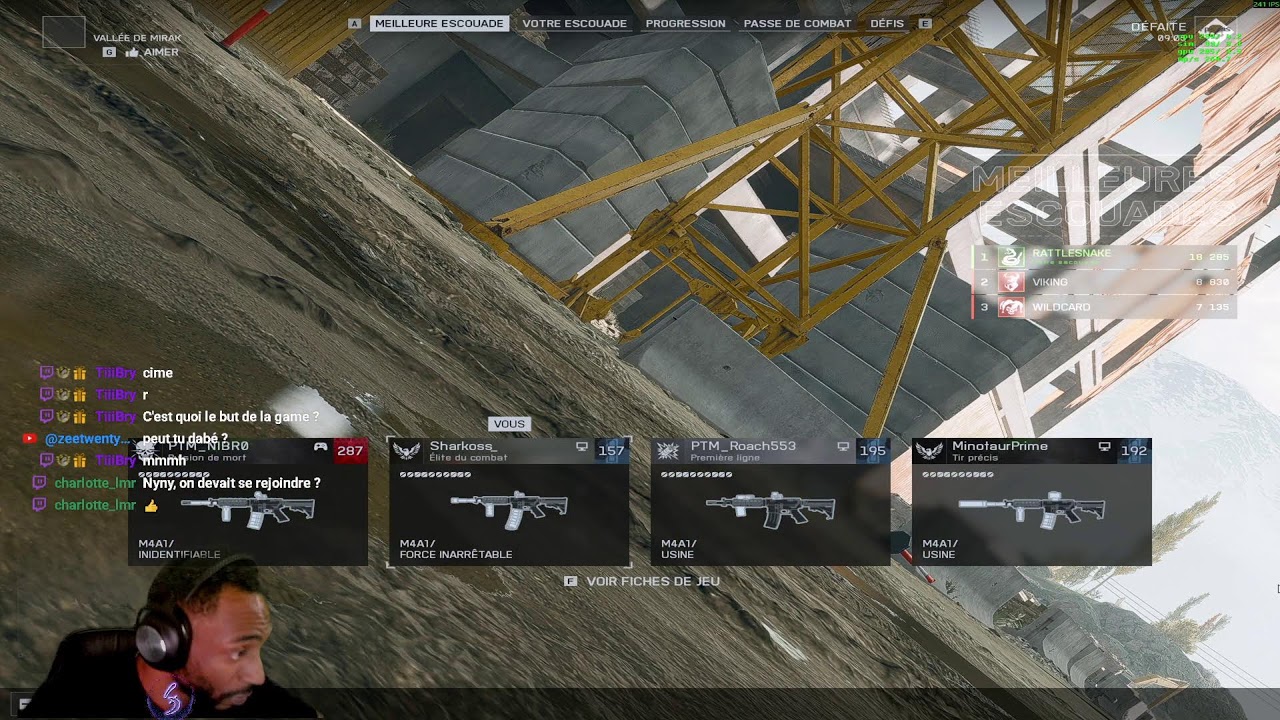Click MinotaurPrime score 192
Screen dimensions: 1280x720
click(1134, 451)
